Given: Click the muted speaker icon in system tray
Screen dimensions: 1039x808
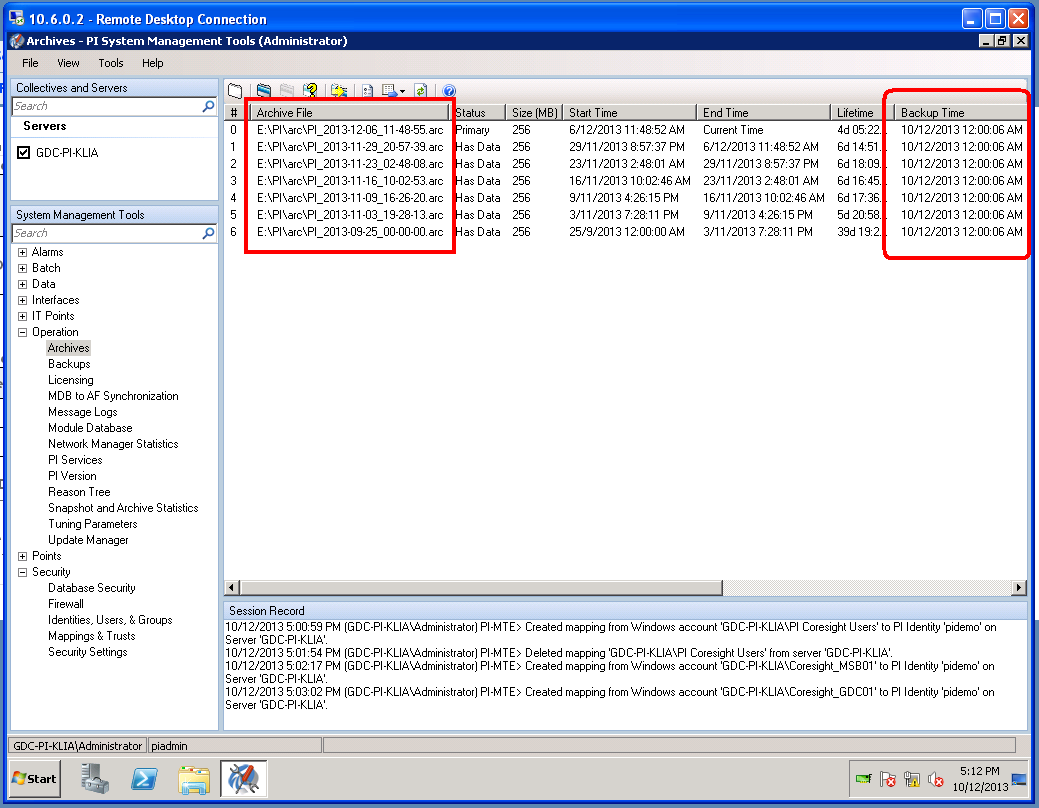Looking at the screenshot, I should 936,779.
